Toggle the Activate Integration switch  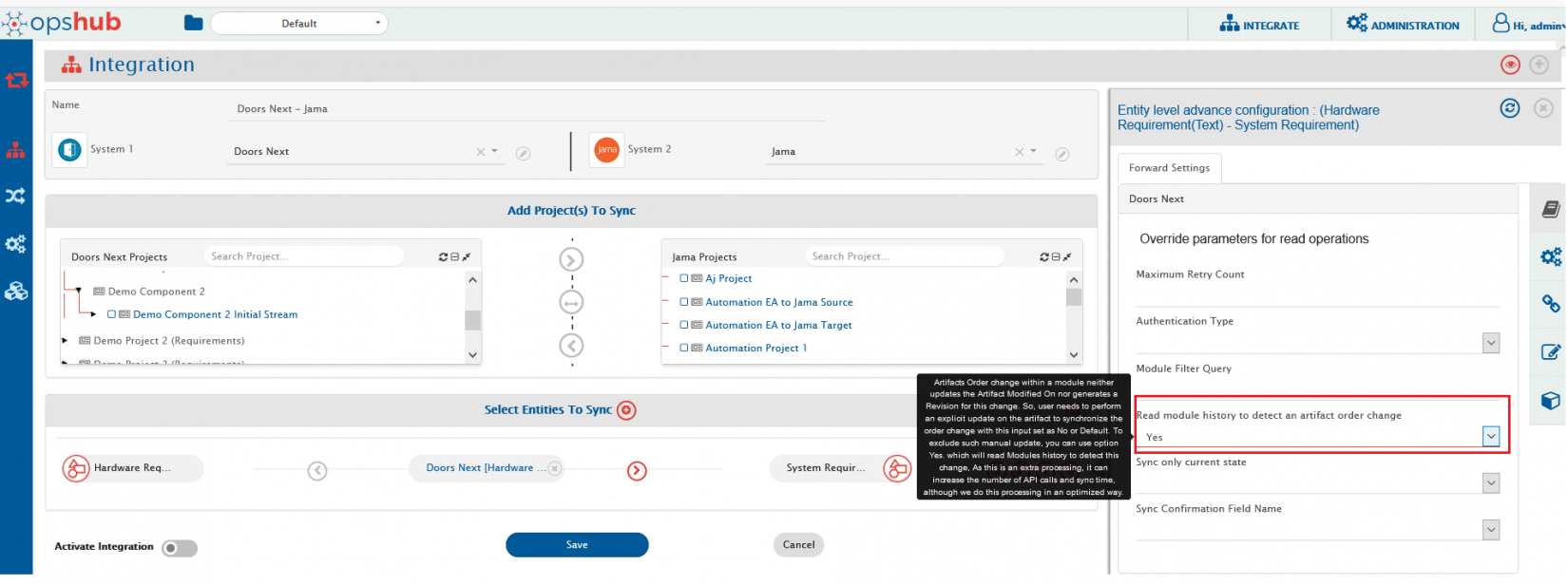coord(179,548)
